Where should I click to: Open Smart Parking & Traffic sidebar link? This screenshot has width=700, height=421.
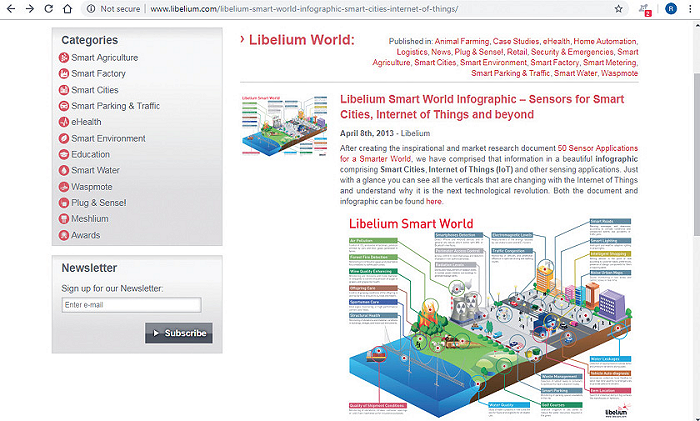[x=116, y=106]
